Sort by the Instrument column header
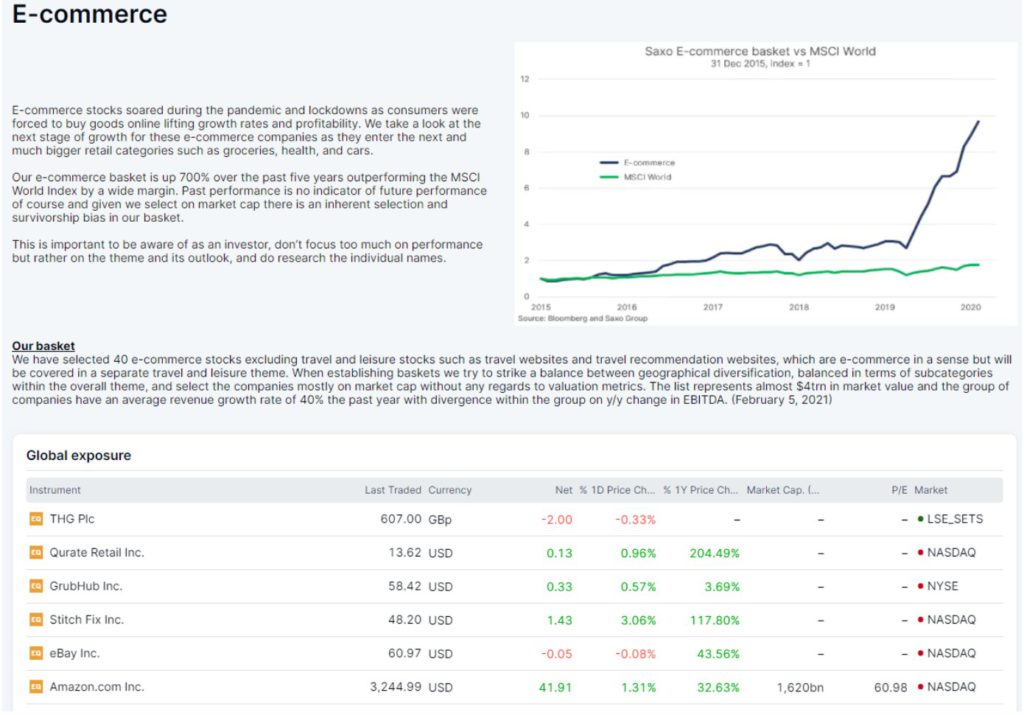The height and width of the screenshot is (715, 1024). click(x=55, y=490)
